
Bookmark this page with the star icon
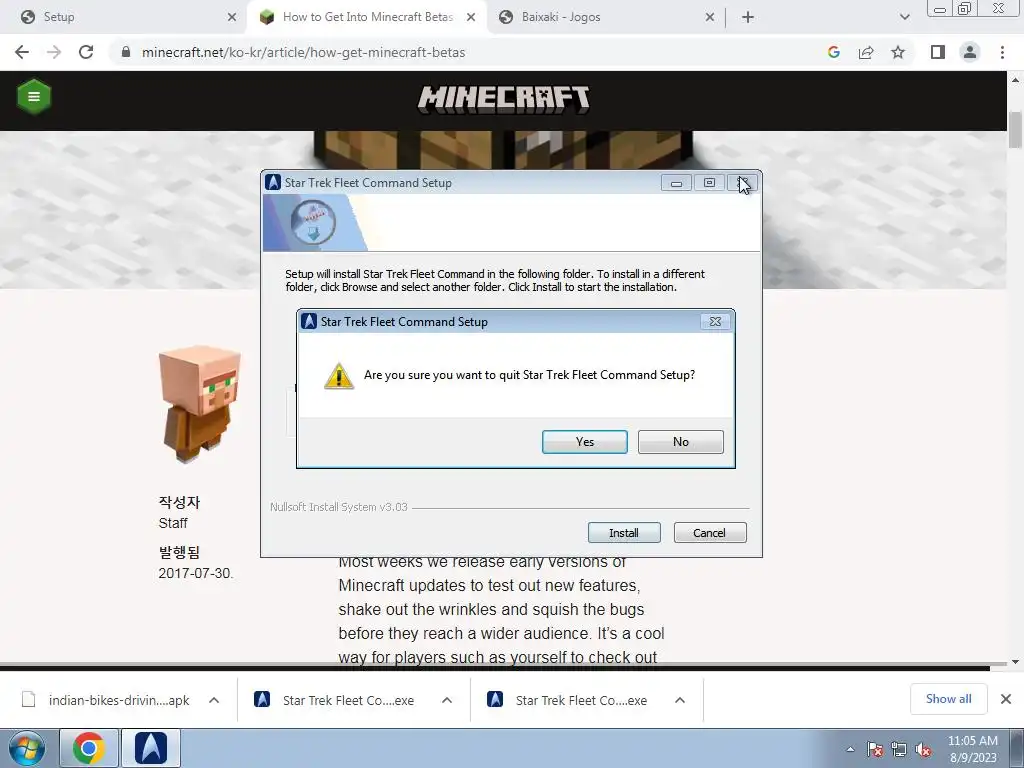click(898, 52)
